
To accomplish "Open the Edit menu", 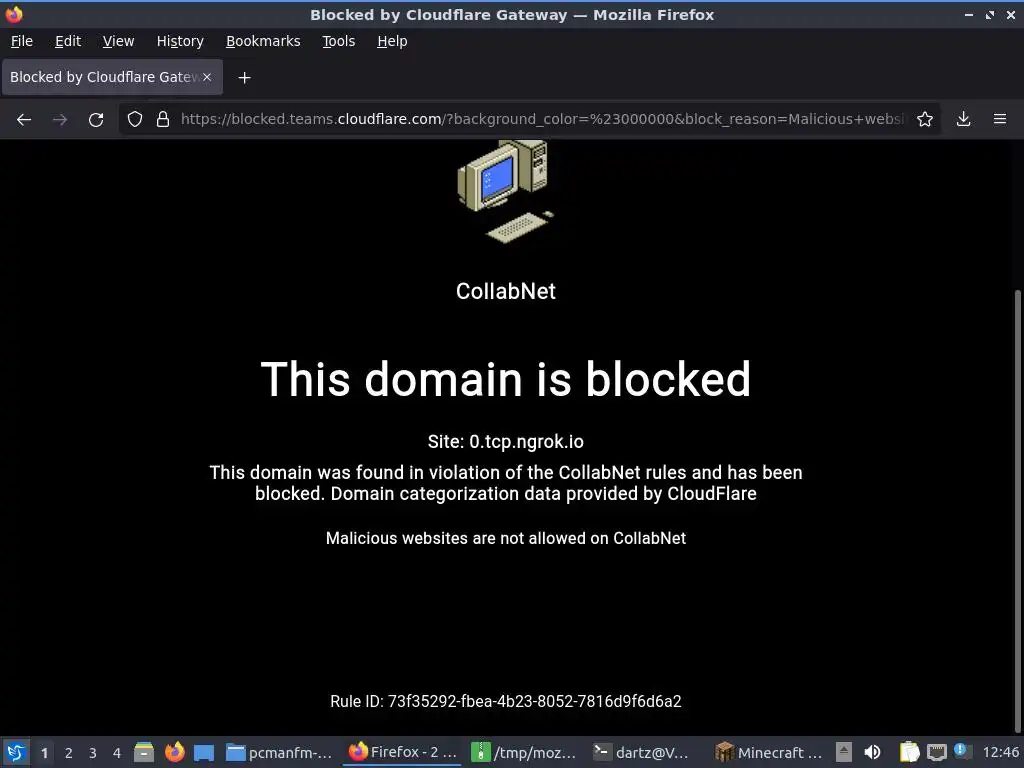I will 68,41.
